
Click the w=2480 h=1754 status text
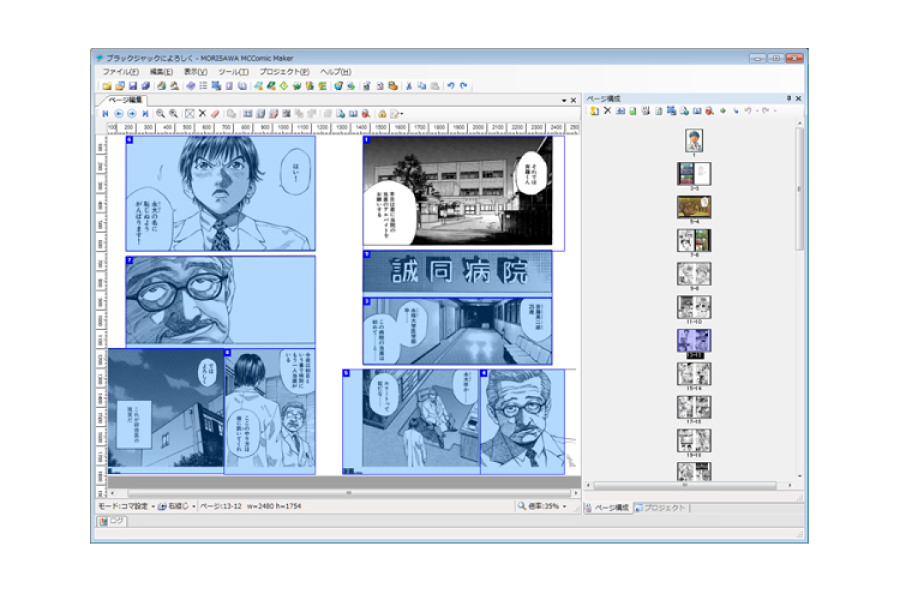tap(274, 506)
